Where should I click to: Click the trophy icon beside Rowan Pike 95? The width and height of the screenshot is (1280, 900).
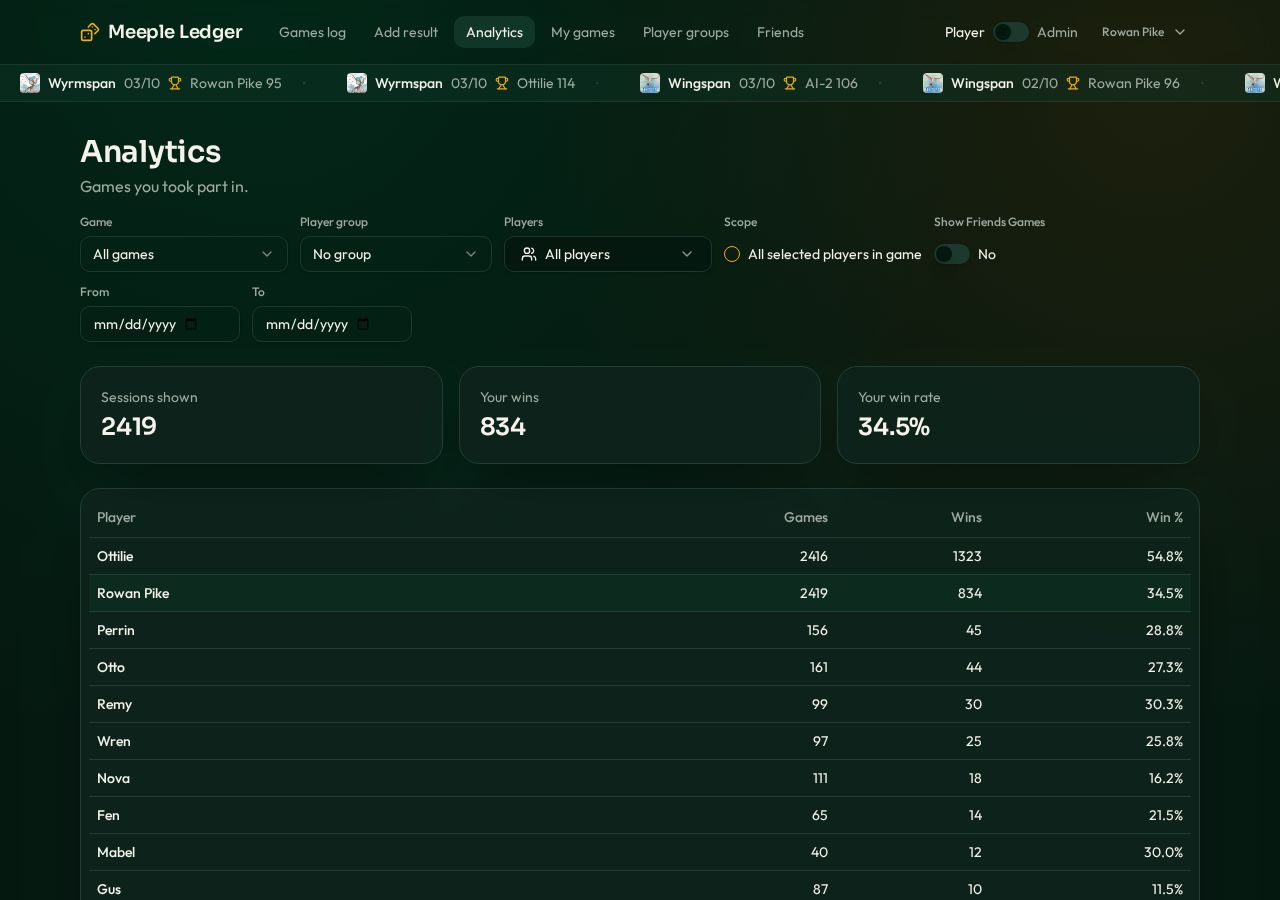(175, 83)
